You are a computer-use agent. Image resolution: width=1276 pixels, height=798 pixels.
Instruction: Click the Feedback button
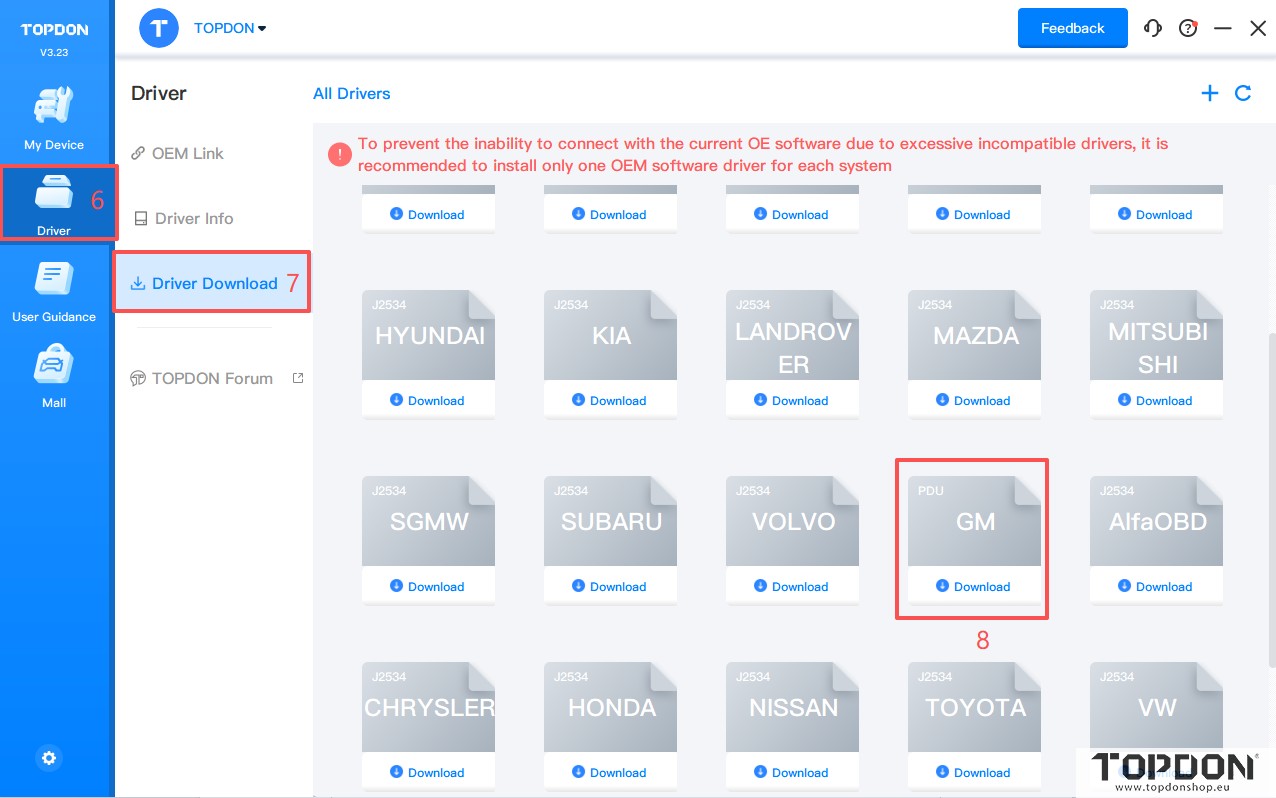(x=1072, y=28)
